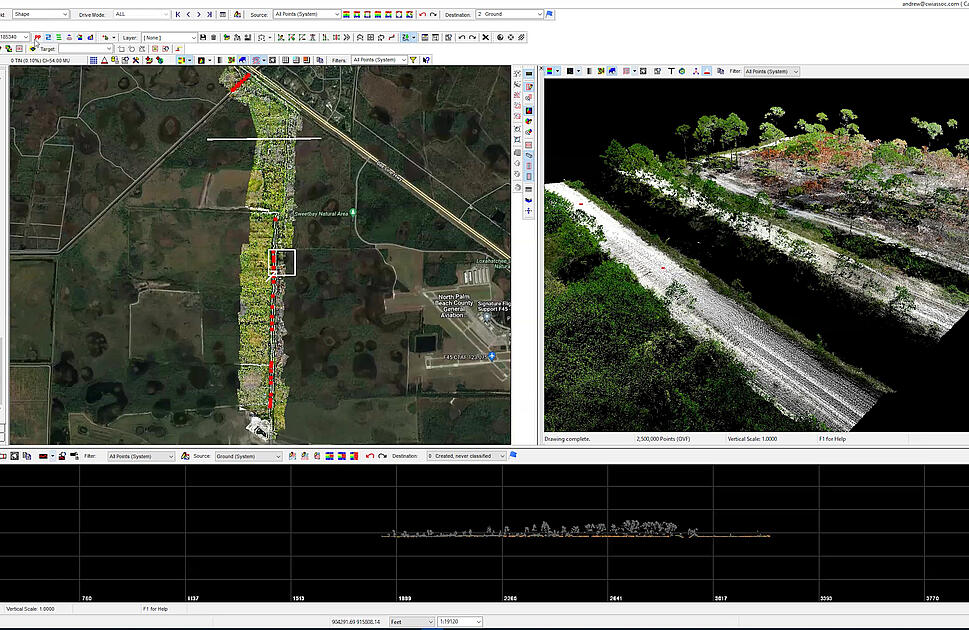Select the Text tool in the 3D view toolbar
Screen dimensions: 969x630
click(670, 71)
